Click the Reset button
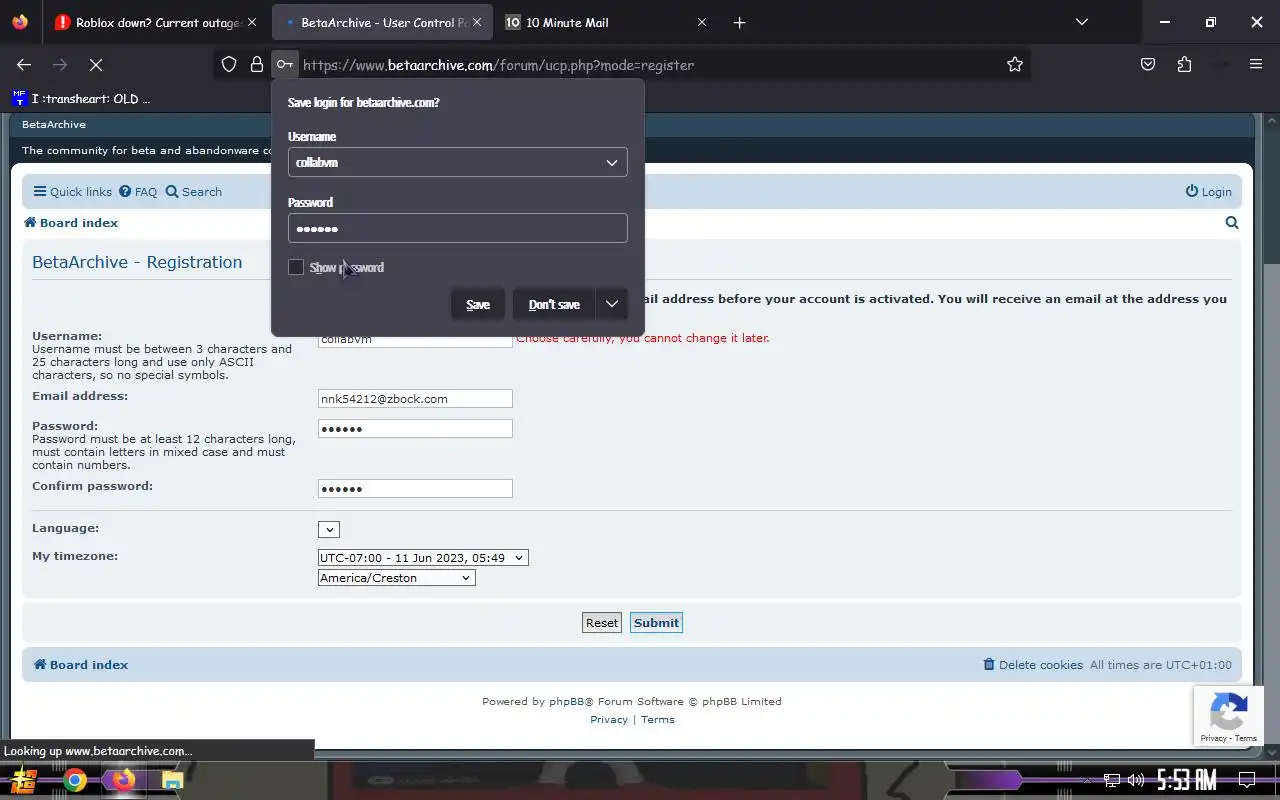This screenshot has height=800, width=1280. tap(602, 623)
